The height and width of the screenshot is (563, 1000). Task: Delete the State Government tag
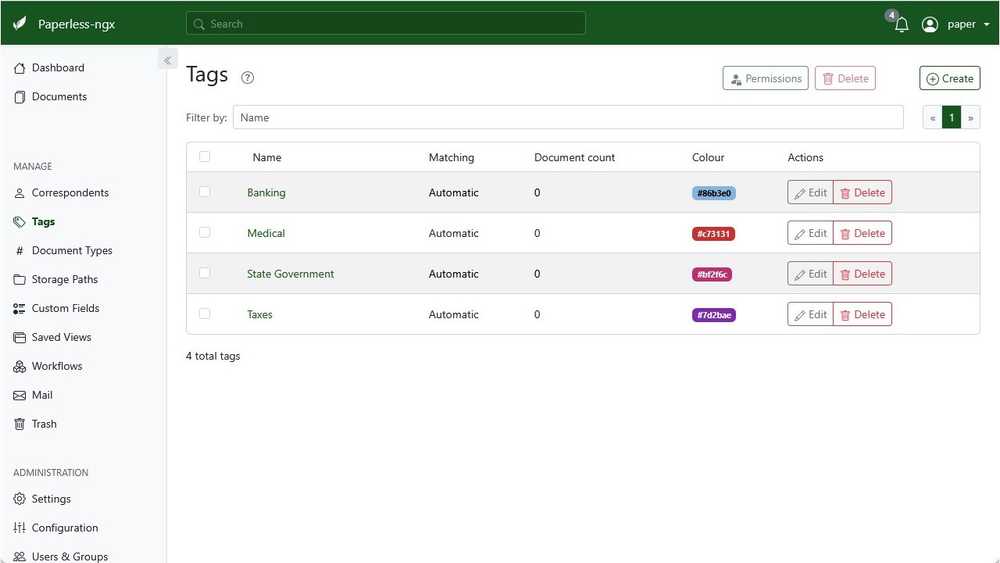click(862, 274)
